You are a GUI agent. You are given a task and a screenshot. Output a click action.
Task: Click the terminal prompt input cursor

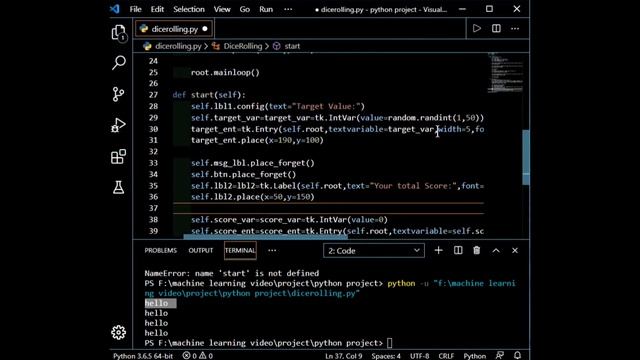[389, 343]
